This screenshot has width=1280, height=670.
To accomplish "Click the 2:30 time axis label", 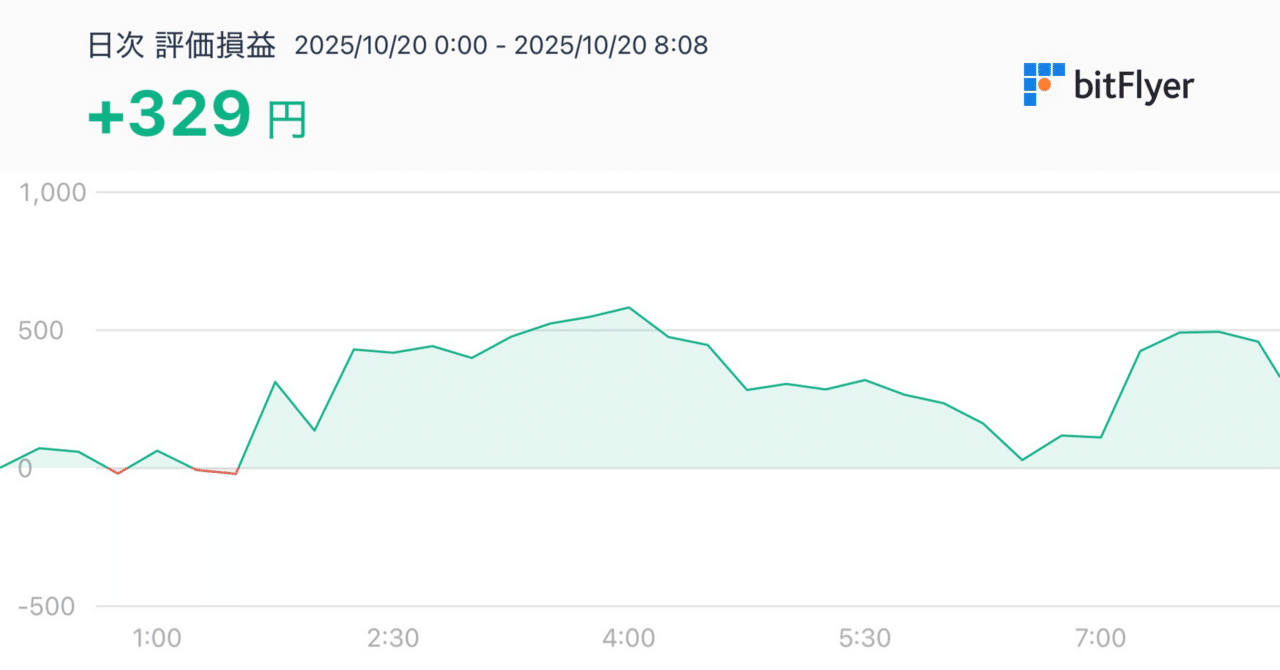I will click(395, 638).
